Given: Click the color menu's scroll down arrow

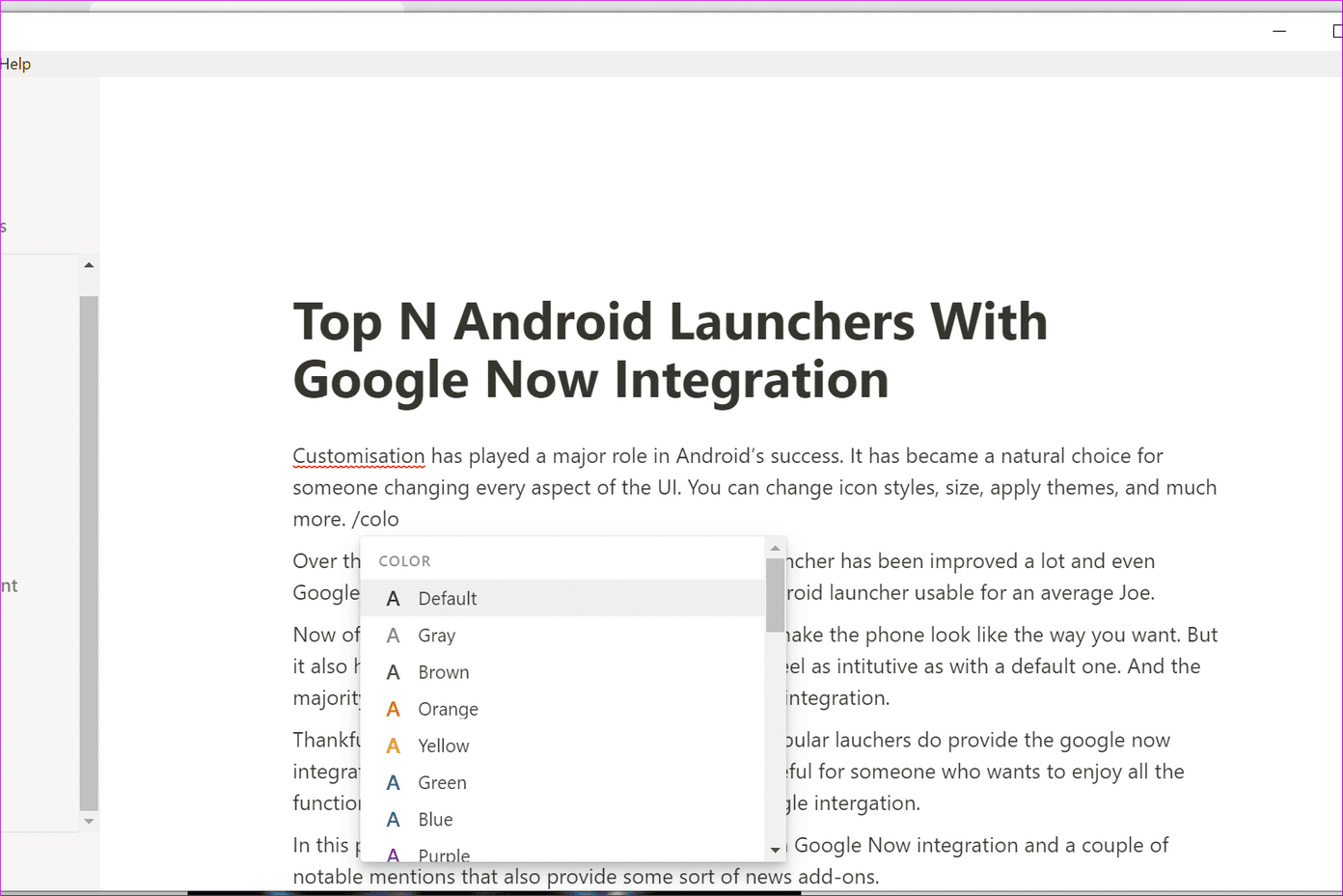Looking at the screenshot, I should 775,851.
